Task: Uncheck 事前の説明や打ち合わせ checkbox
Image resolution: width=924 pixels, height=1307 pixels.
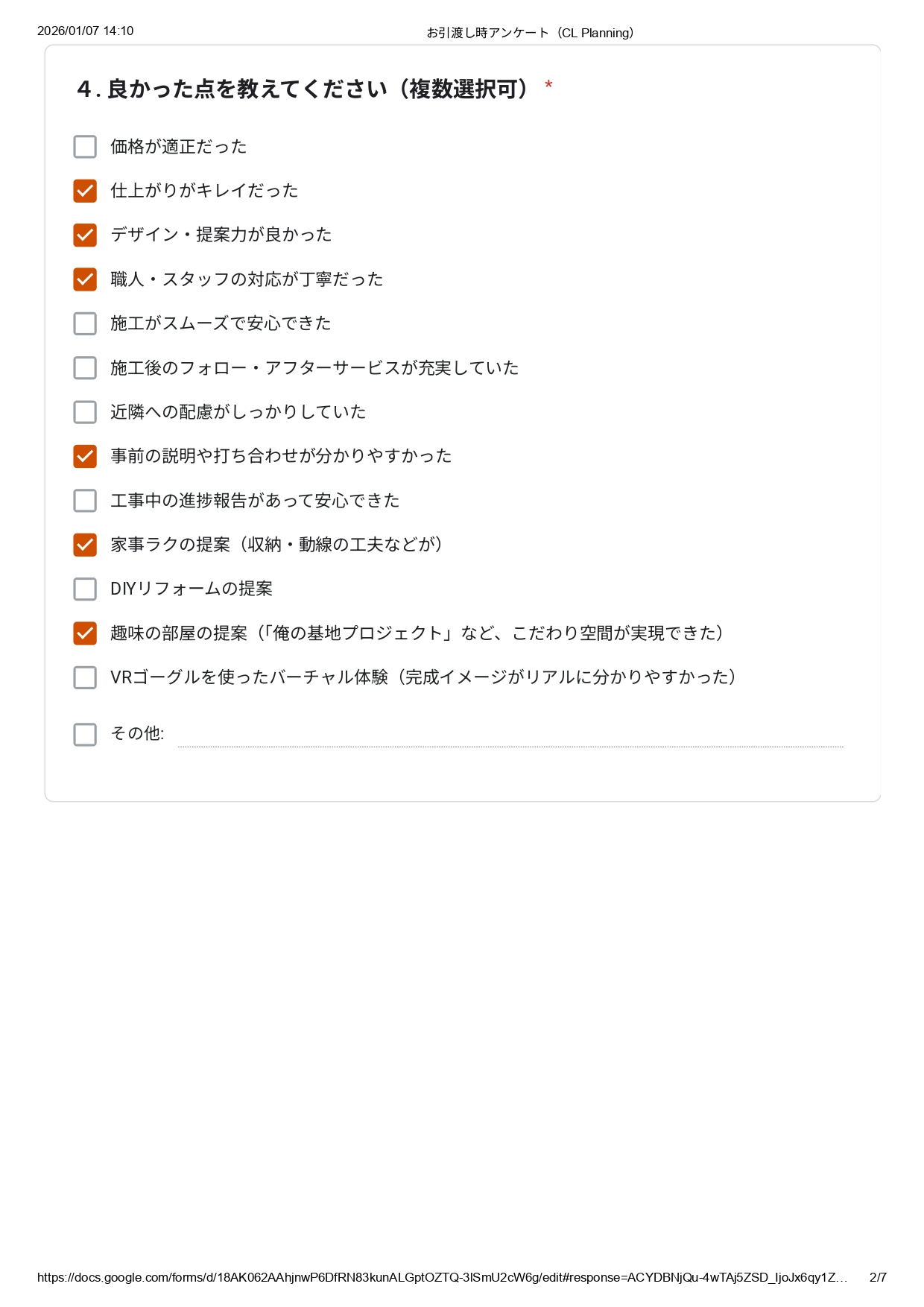Action: pyautogui.click(x=85, y=456)
